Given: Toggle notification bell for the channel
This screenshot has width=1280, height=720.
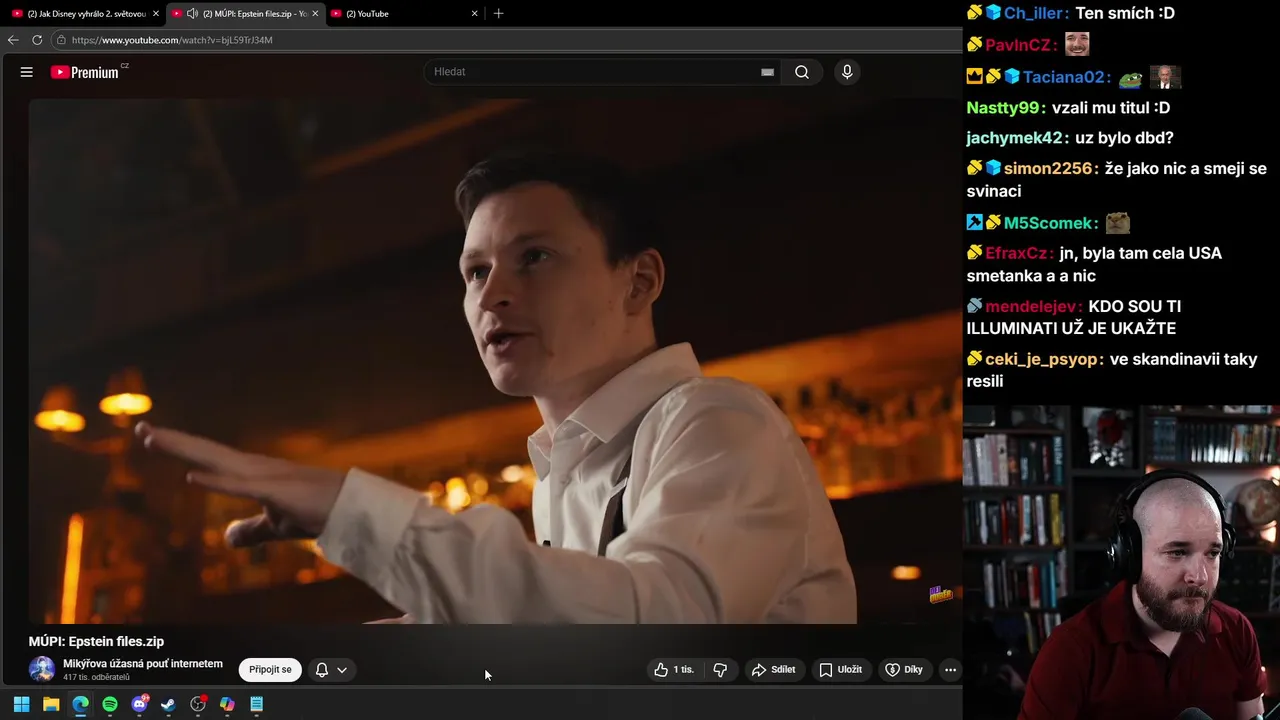Looking at the screenshot, I should [322, 670].
